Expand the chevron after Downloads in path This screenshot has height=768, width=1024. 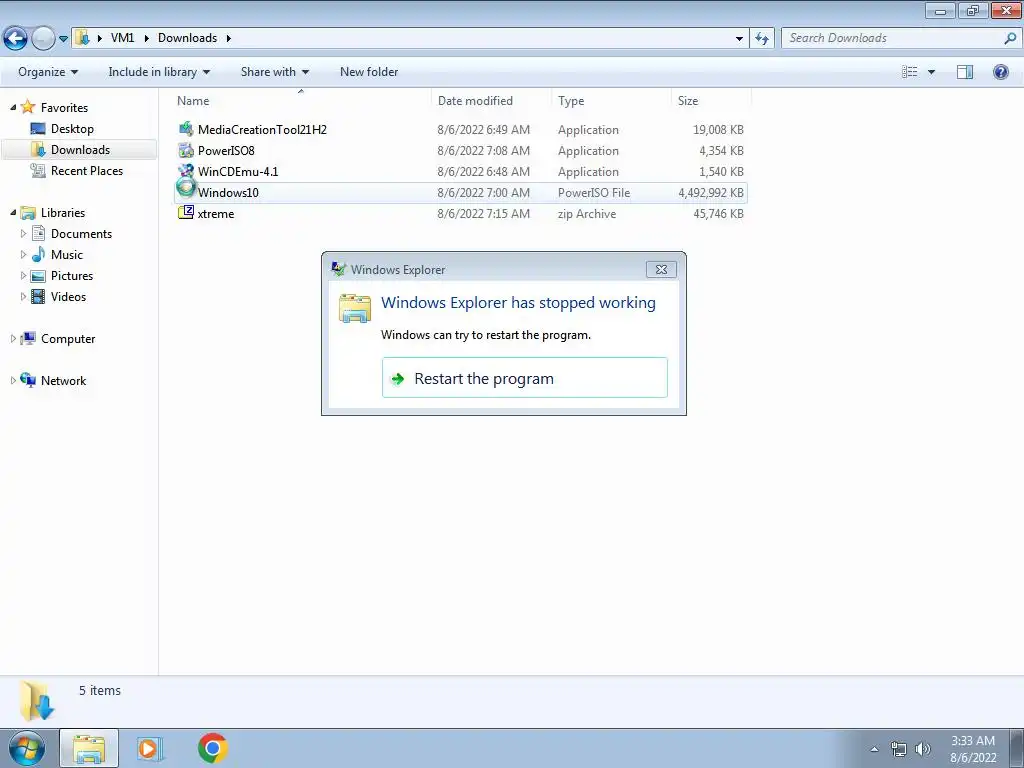click(229, 39)
